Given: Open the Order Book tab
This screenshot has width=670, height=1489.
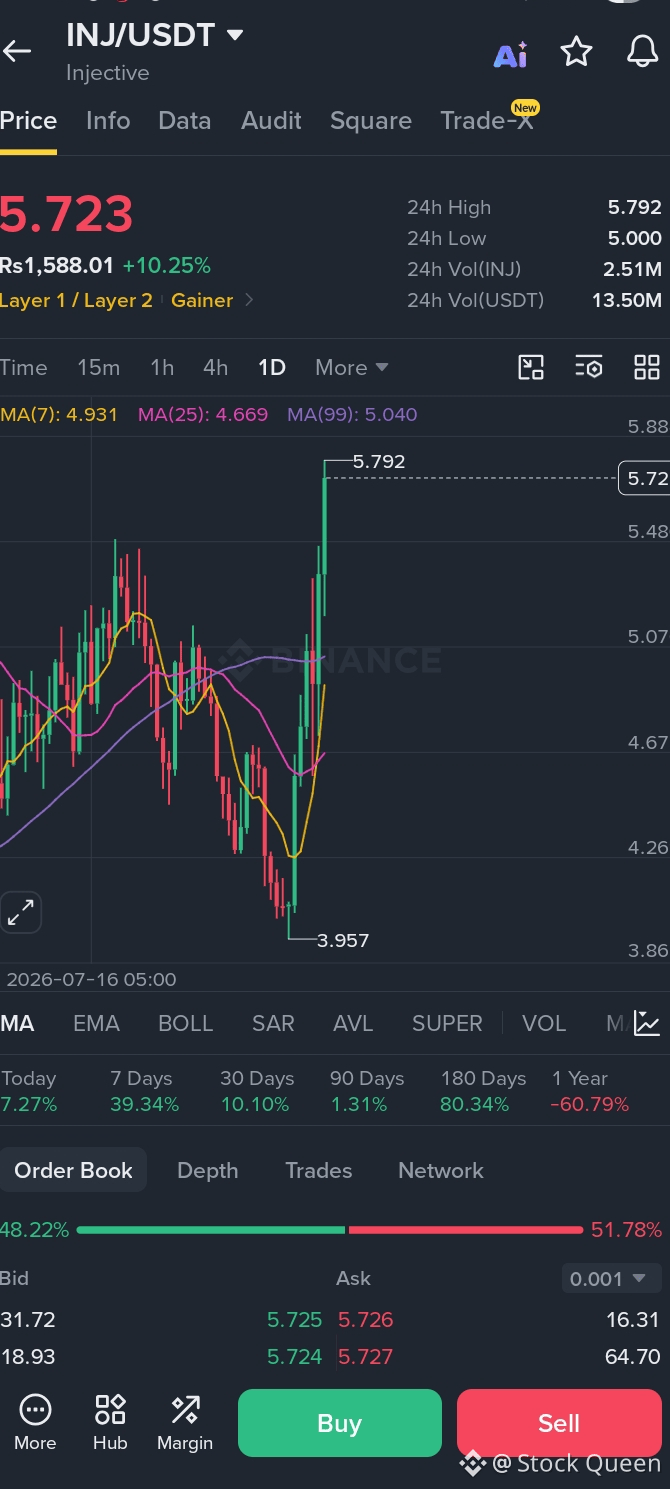Looking at the screenshot, I should (x=73, y=1170).
